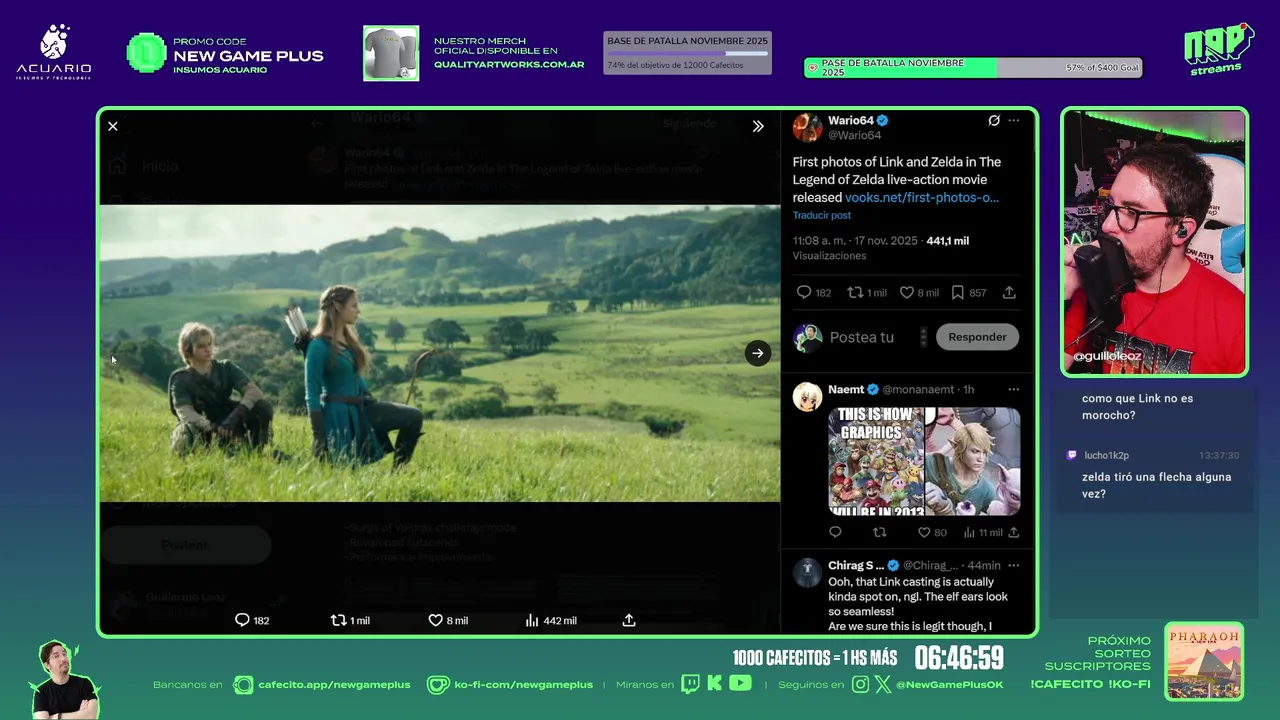Viewport: 1280px width, 720px height.
Task: Click the QUALITYARTWORKS.COM.AR text
Action: click(x=509, y=64)
